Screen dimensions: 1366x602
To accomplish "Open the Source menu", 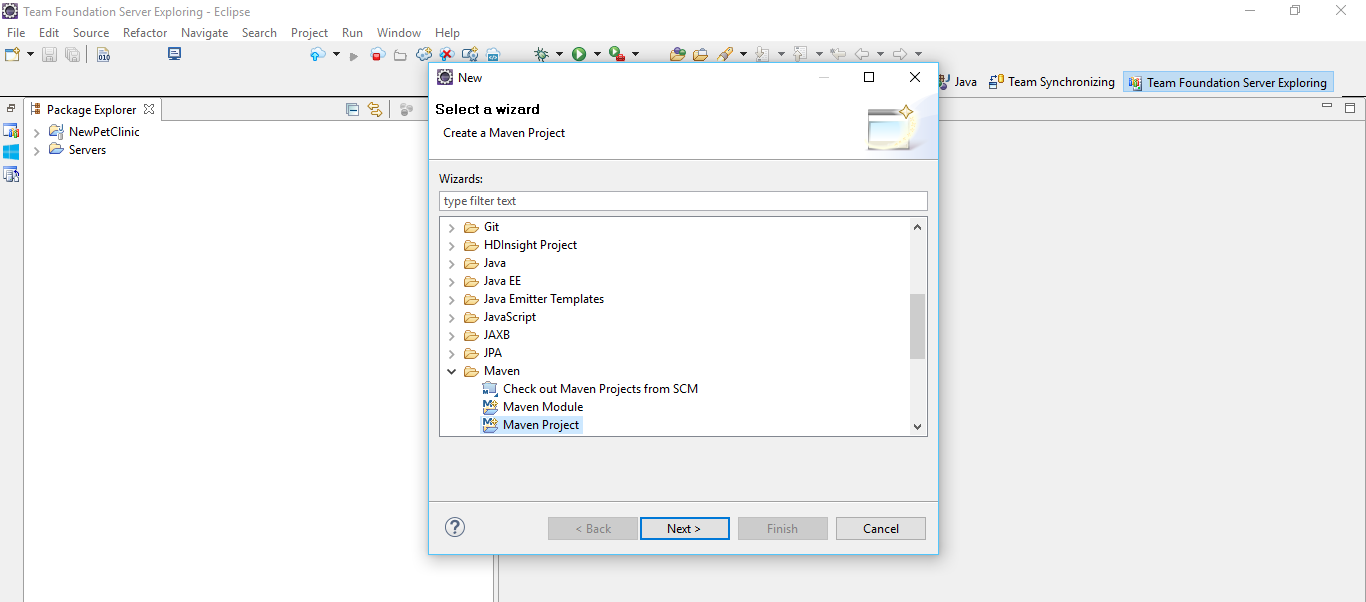I will click(91, 32).
